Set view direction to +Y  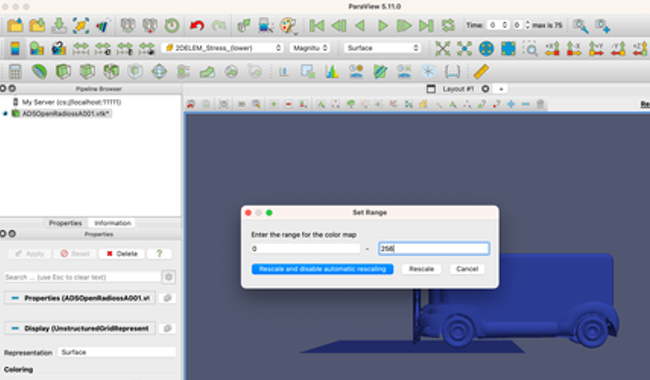tap(596, 48)
